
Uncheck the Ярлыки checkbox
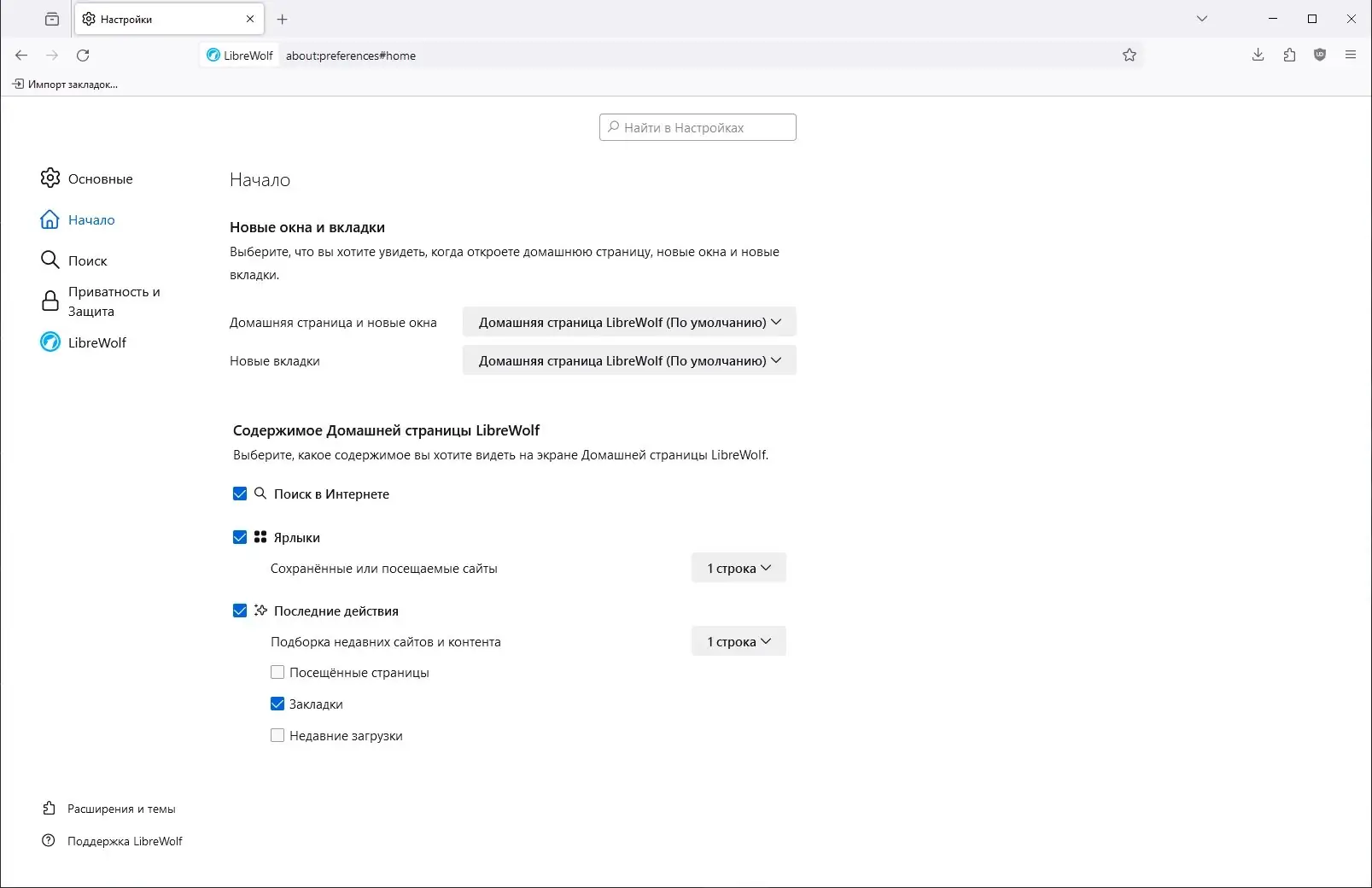point(240,537)
